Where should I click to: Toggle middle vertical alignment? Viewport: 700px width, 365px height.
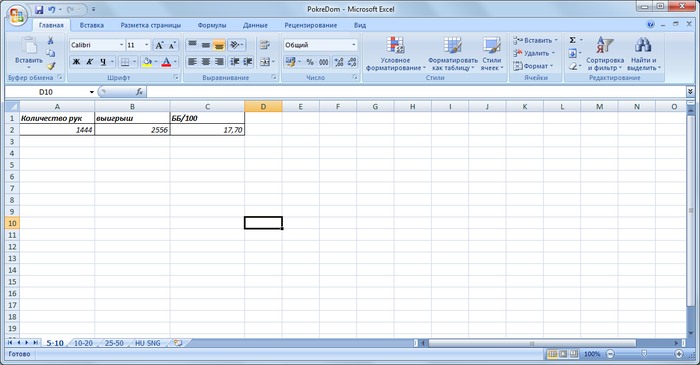(x=206, y=45)
